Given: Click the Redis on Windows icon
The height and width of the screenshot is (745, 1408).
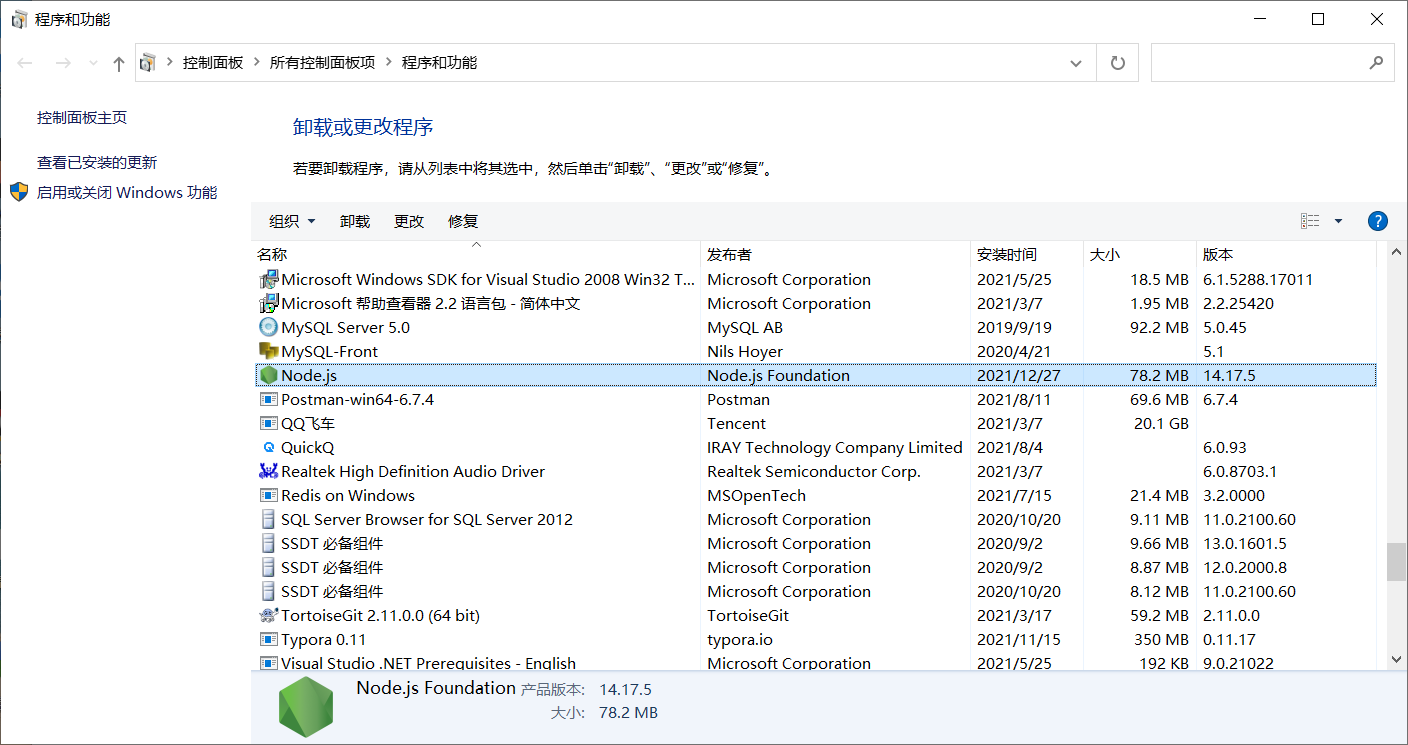Looking at the screenshot, I should click(268, 495).
